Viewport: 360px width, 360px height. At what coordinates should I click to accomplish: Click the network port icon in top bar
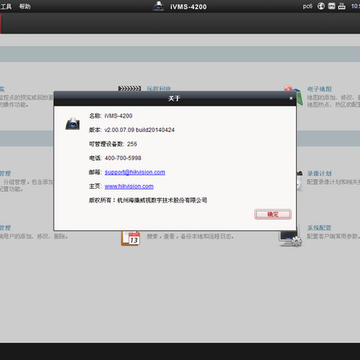coord(342,6)
